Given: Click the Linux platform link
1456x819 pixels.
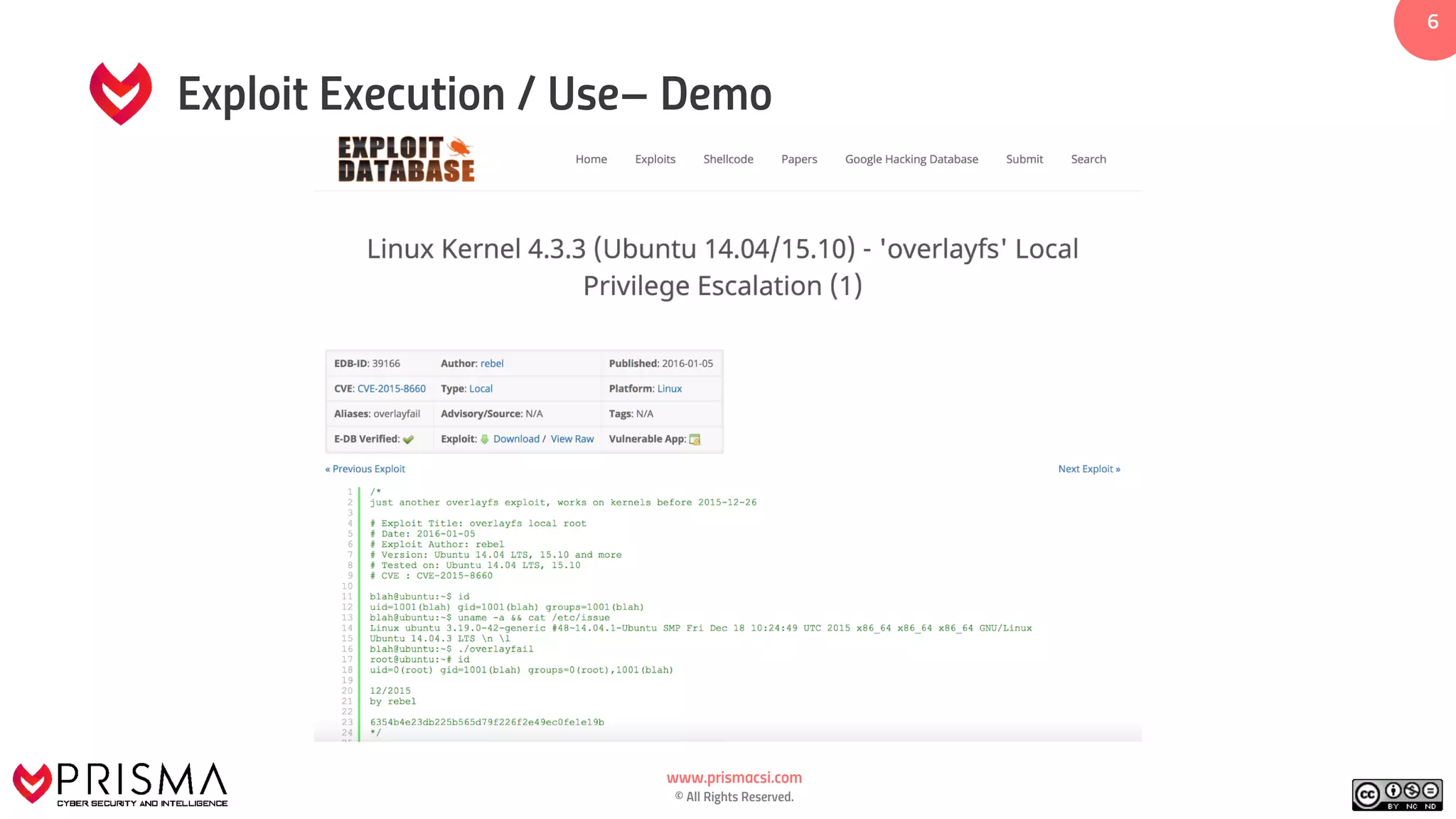Looking at the screenshot, I should click(x=670, y=389).
